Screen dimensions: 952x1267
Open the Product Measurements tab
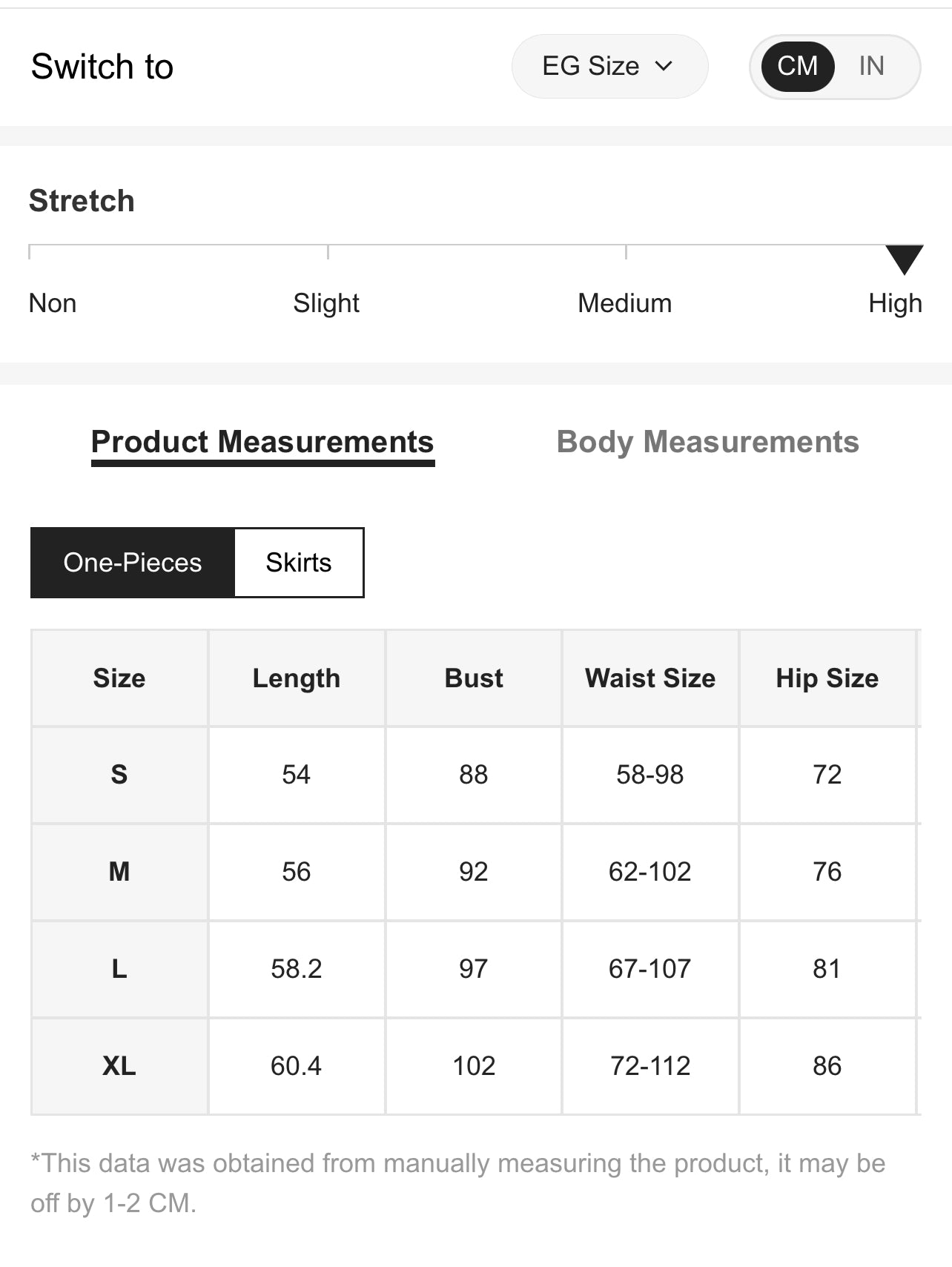pyautogui.click(x=262, y=443)
